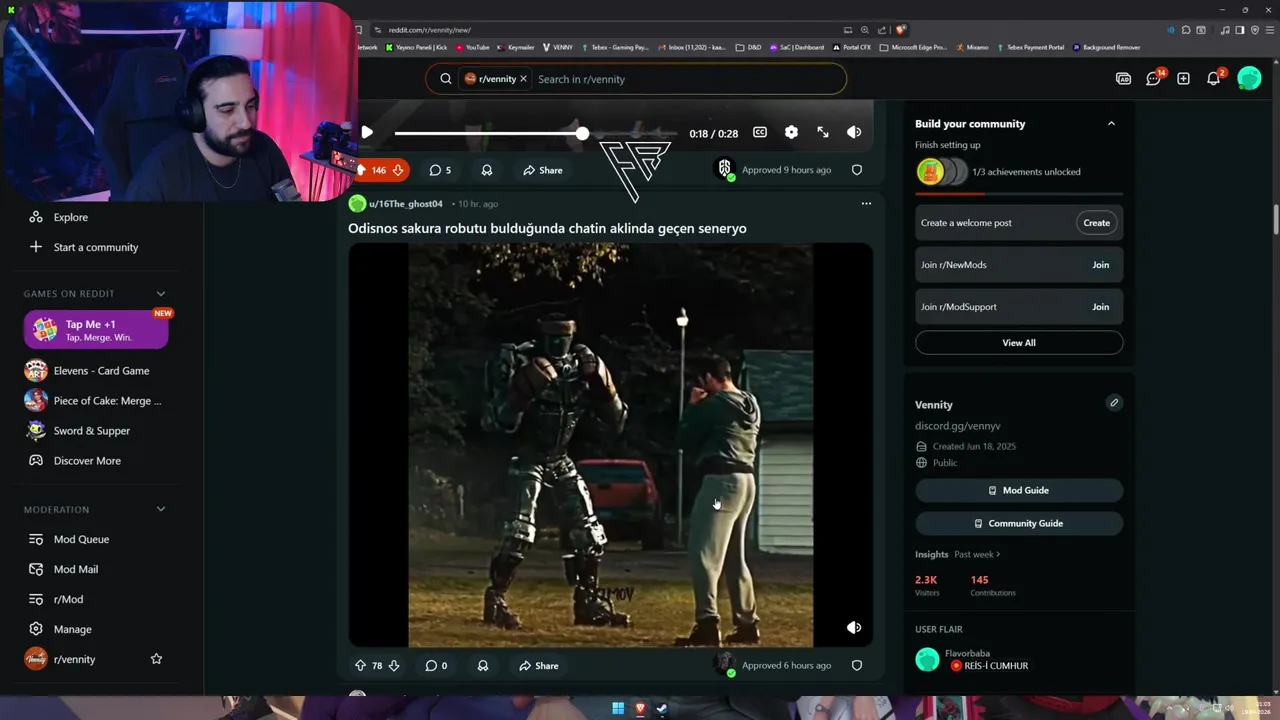Collapse the Moderation section

pyautogui.click(x=161, y=509)
